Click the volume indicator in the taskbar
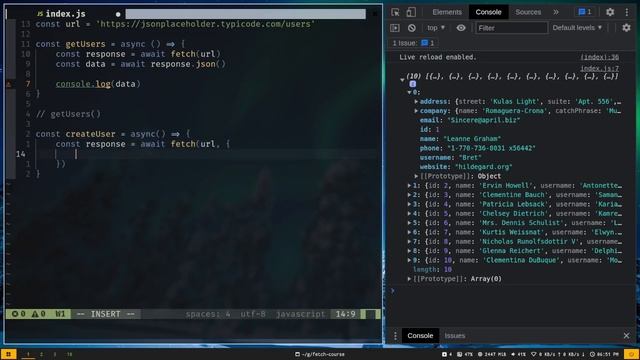Image resolution: width=640 pixels, height=360 pixels. click(518, 354)
